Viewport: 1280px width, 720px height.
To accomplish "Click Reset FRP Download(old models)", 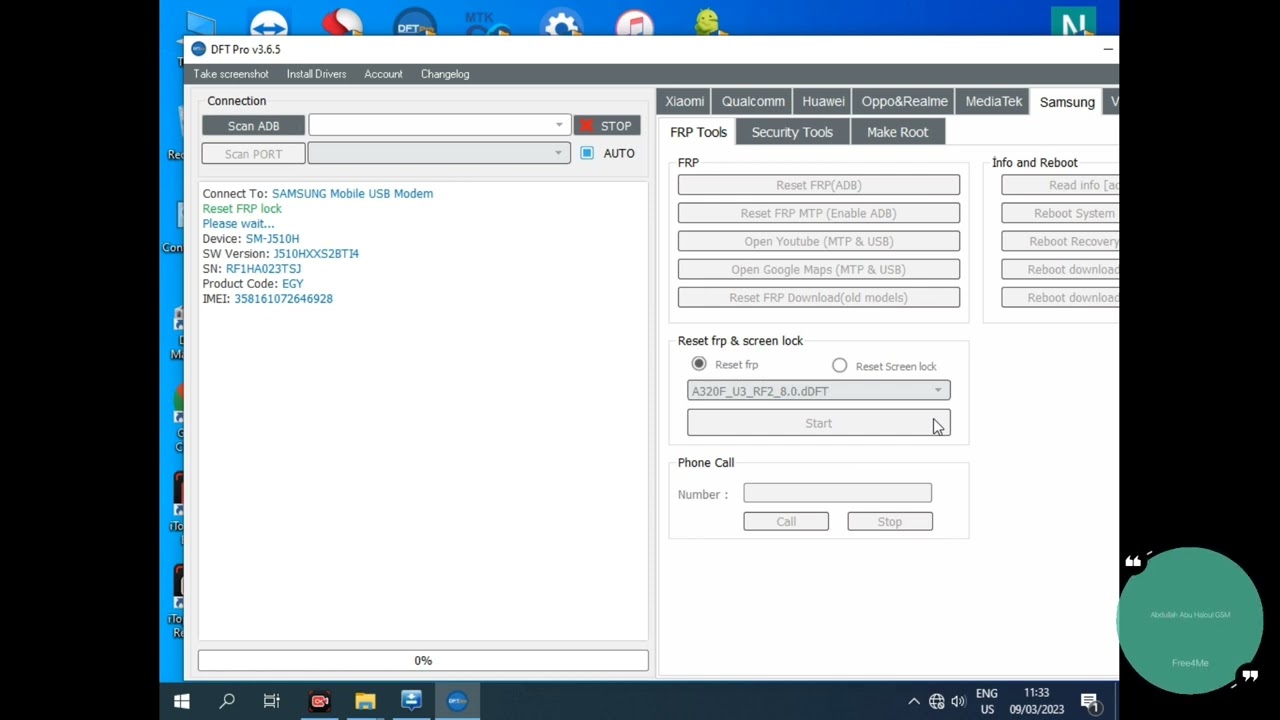I will (819, 297).
